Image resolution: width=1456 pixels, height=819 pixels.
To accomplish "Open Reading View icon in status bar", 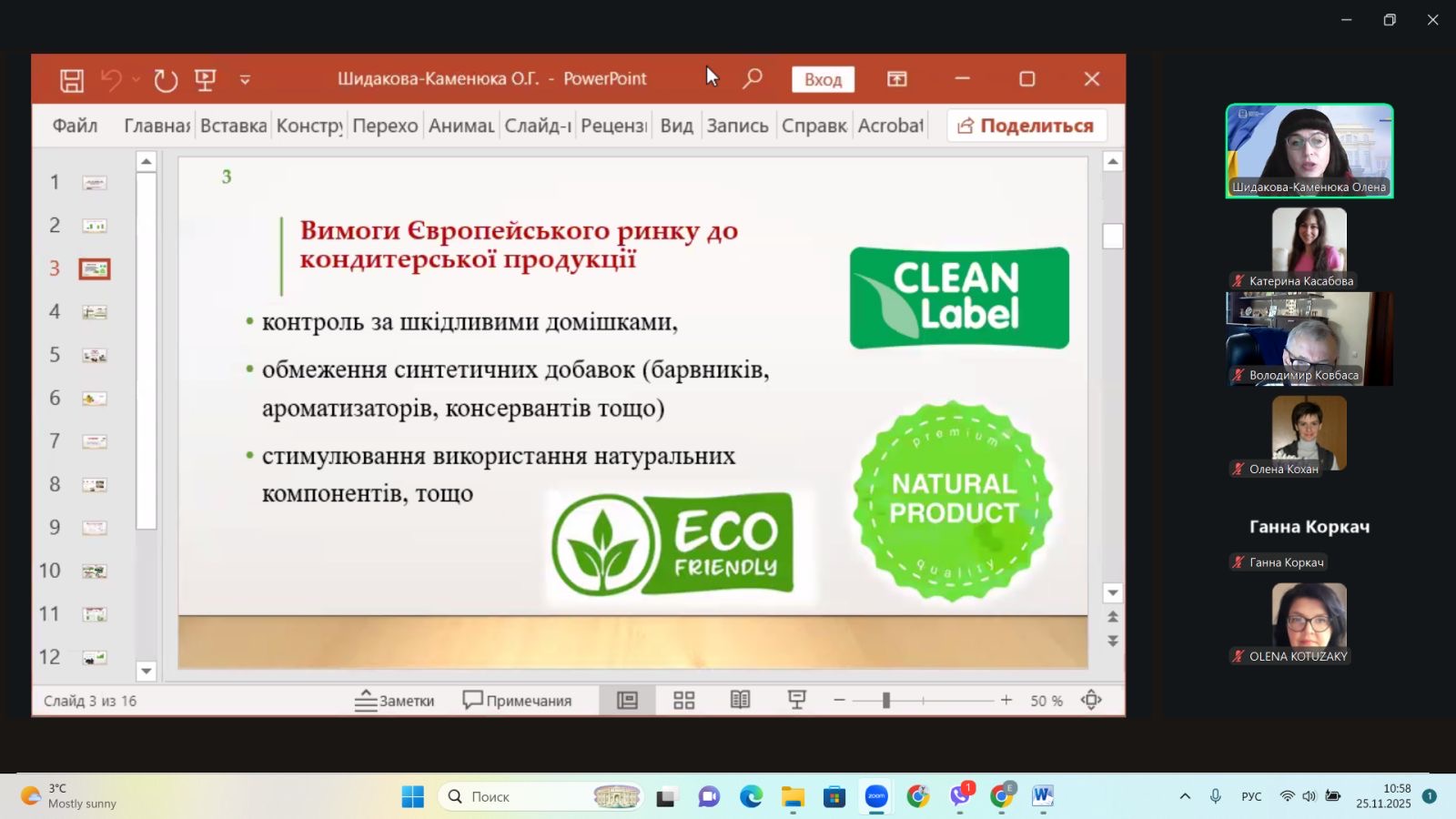I will (740, 700).
